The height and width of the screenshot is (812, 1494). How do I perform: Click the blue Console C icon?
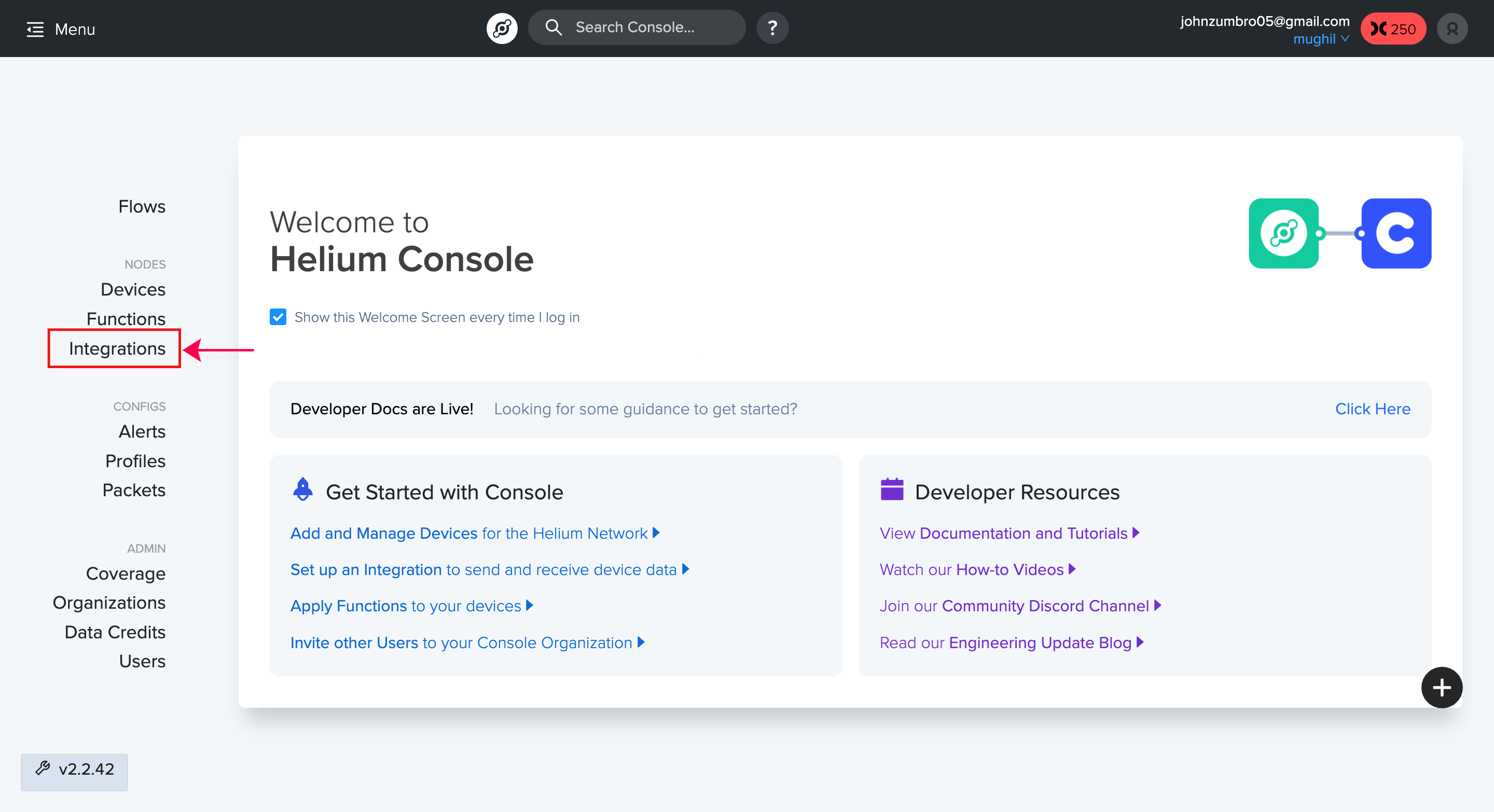coord(1395,233)
